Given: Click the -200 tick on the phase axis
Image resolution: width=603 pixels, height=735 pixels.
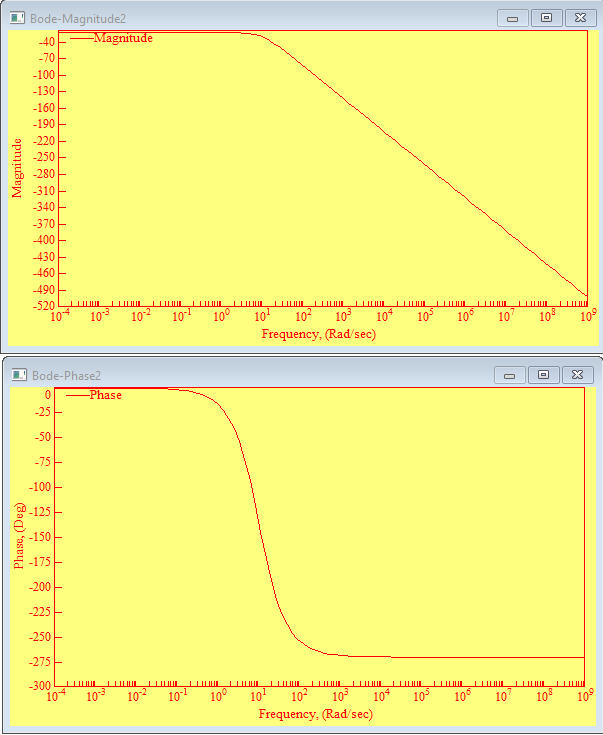Looking at the screenshot, I should pyautogui.click(x=40, y=587).
